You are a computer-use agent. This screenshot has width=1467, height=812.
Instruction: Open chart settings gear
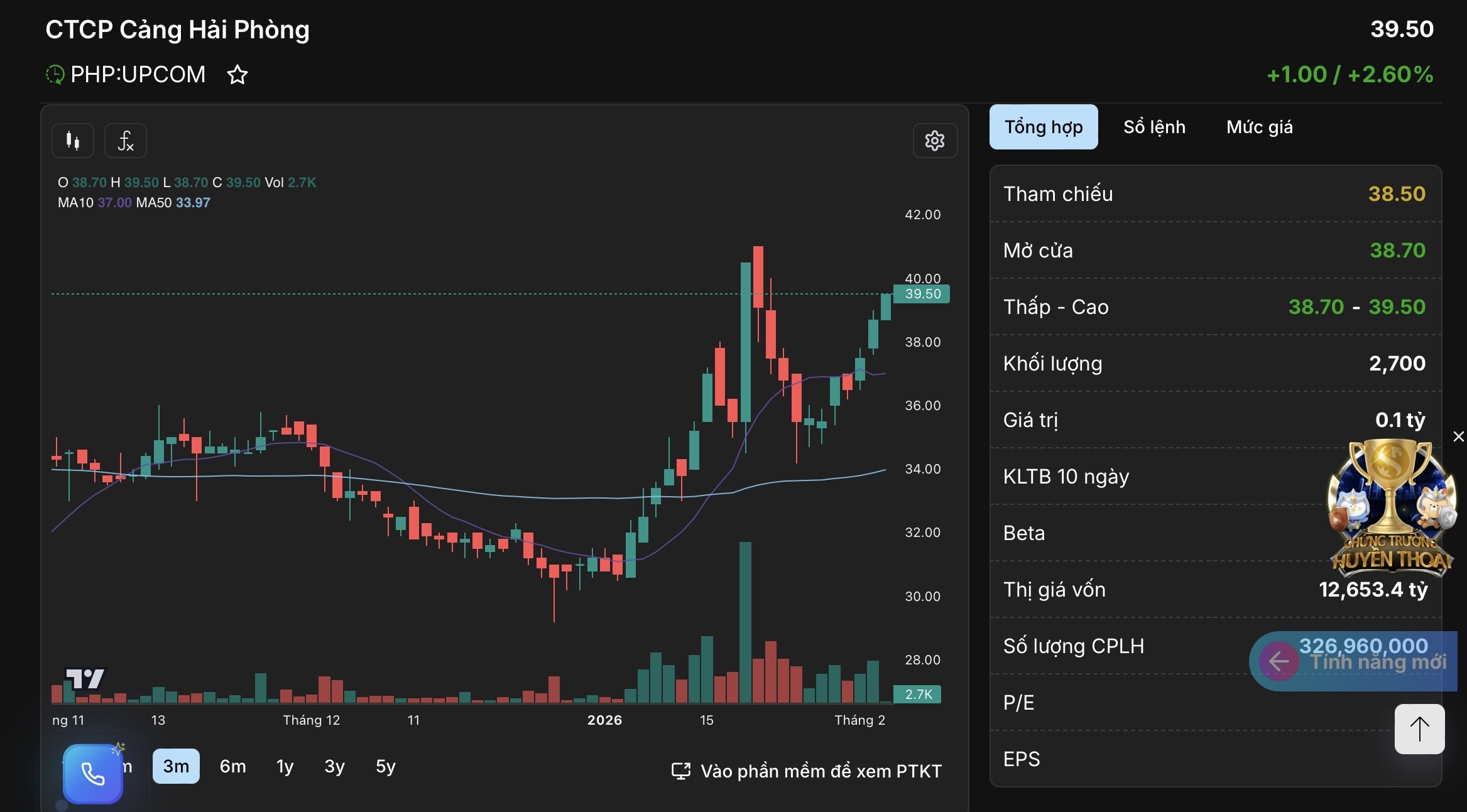point(934,141)
